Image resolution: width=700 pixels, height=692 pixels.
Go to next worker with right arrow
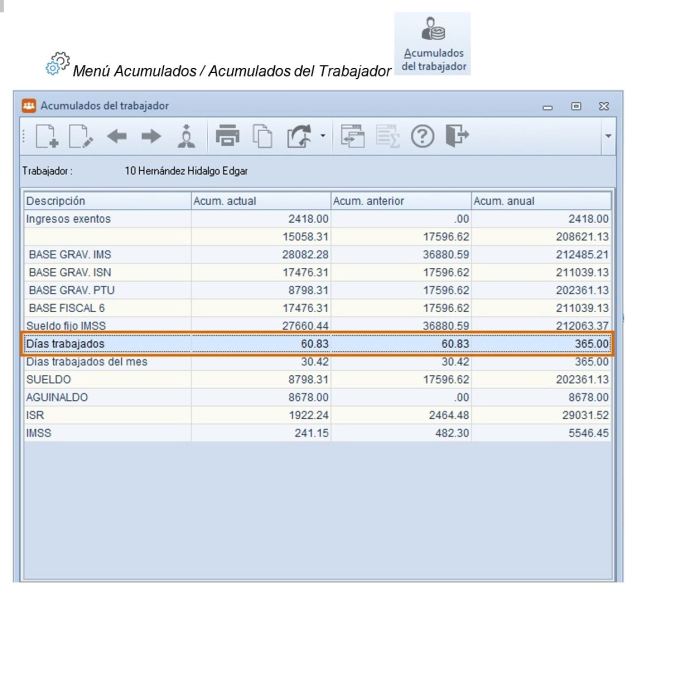[x=150, y=136]
